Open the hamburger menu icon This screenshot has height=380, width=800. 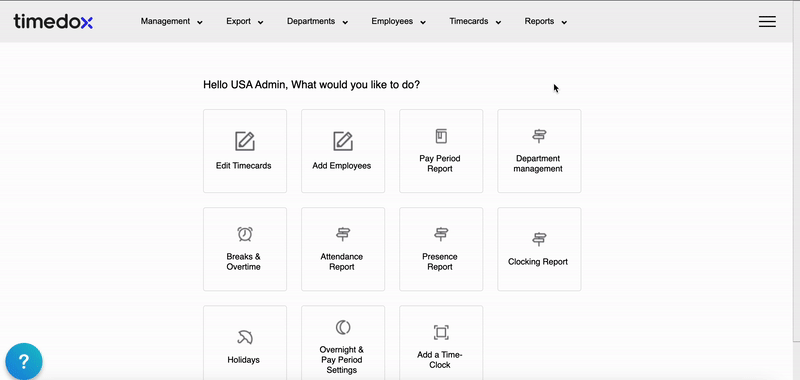pos(767,21)
